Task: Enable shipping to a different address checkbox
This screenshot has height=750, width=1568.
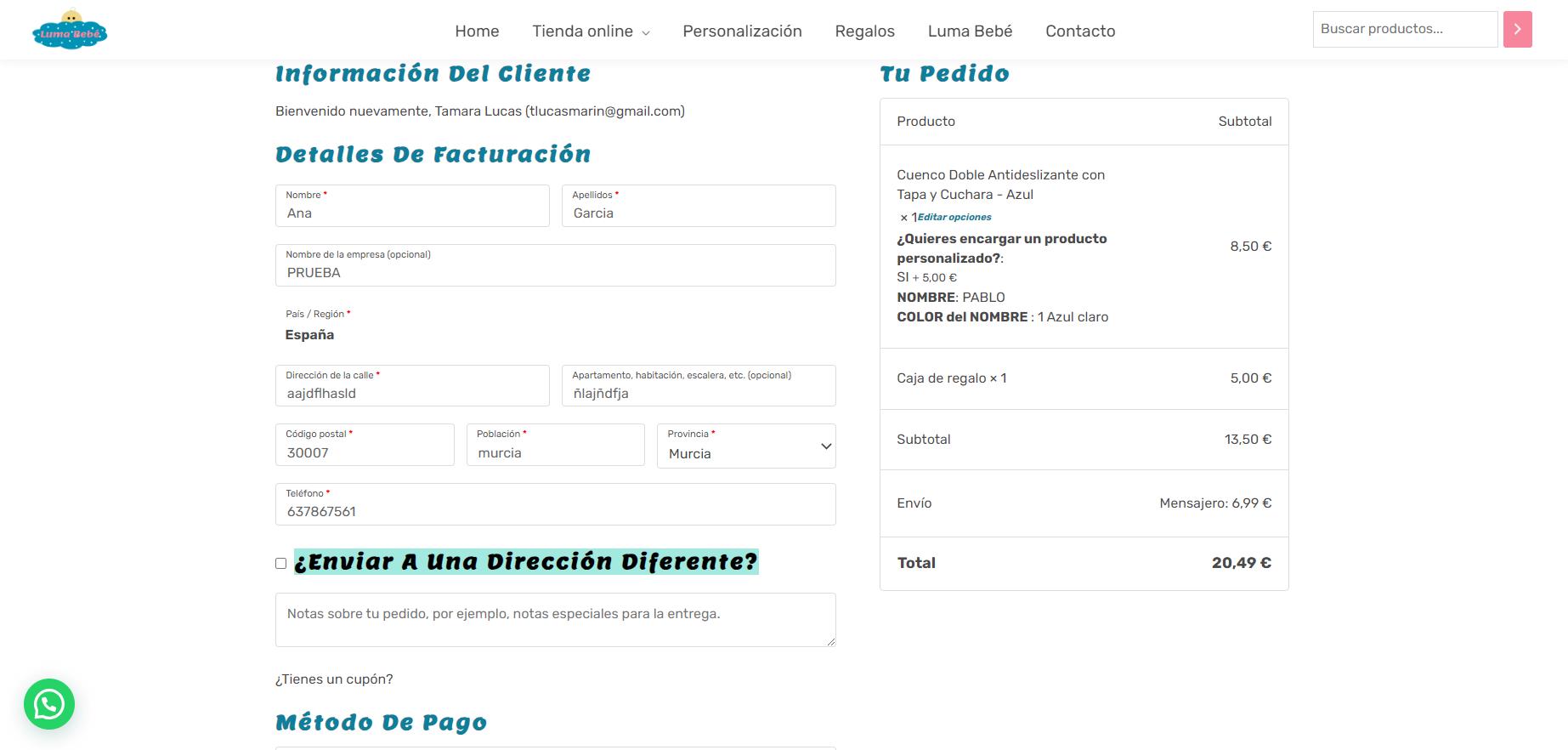Action: click(x=281, y=563)
